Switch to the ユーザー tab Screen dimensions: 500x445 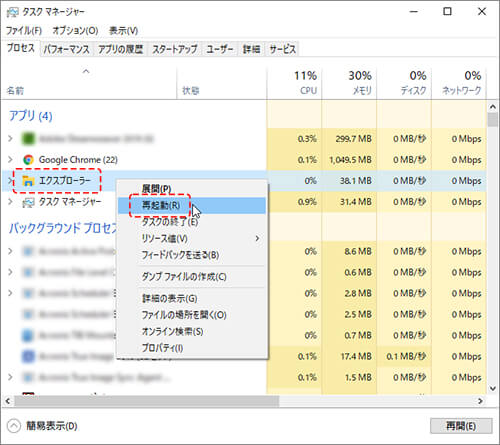(220, 49)
